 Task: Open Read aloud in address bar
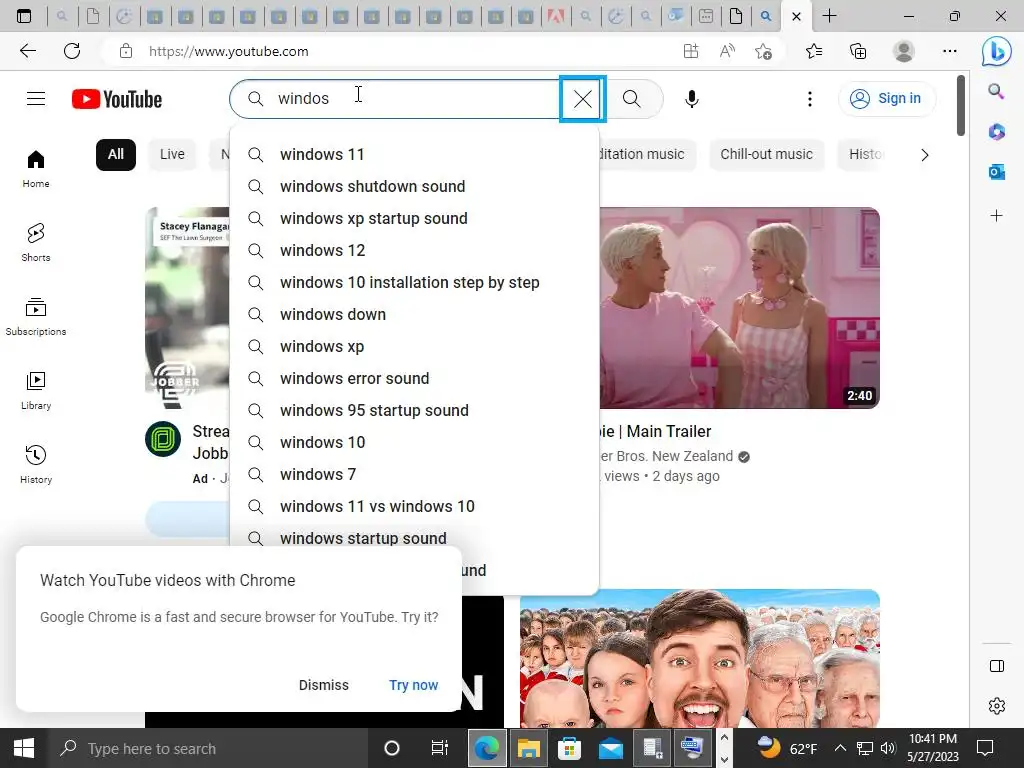coord(727,51)
